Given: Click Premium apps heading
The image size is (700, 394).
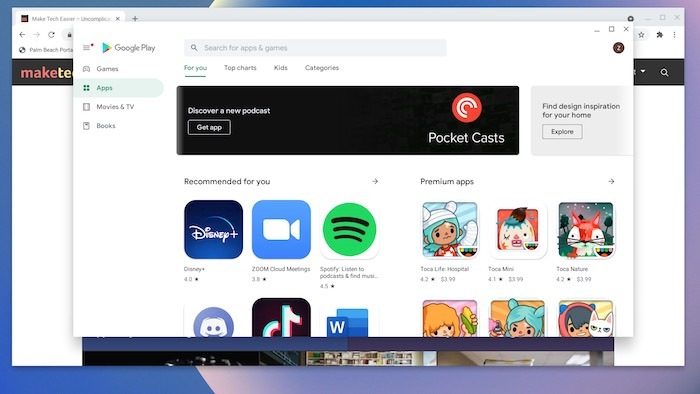Looking at the screenshot, I should tap(447, 182).
